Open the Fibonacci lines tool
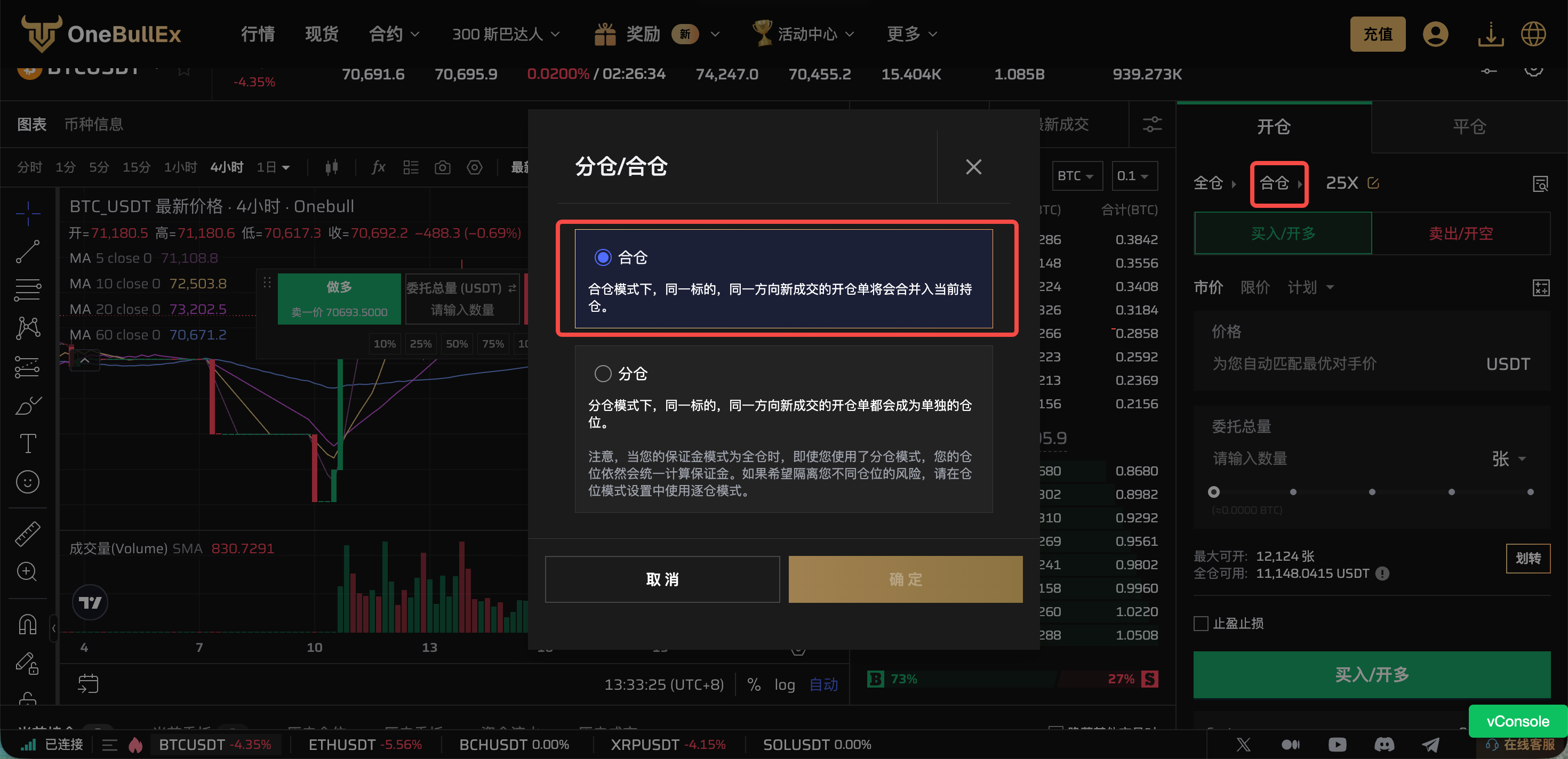 [28, 290]
